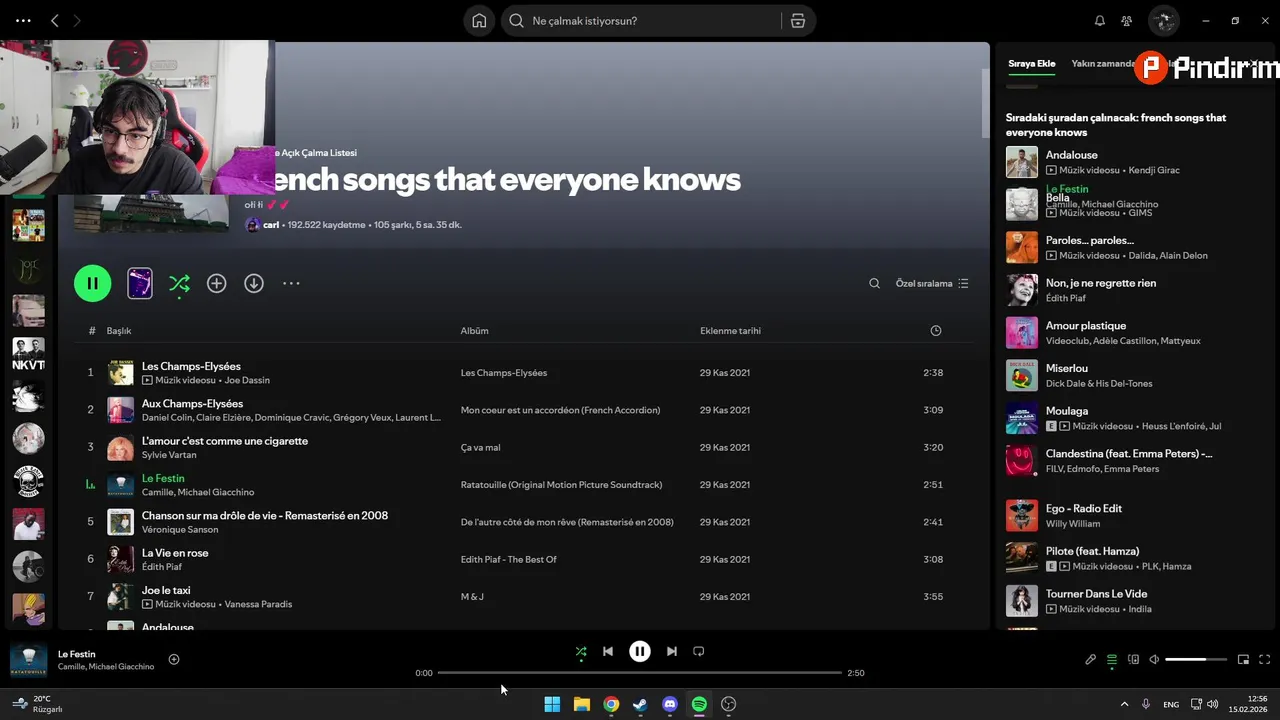
Task: Sort by the Albüm column header
Action: tap(474, 331)
